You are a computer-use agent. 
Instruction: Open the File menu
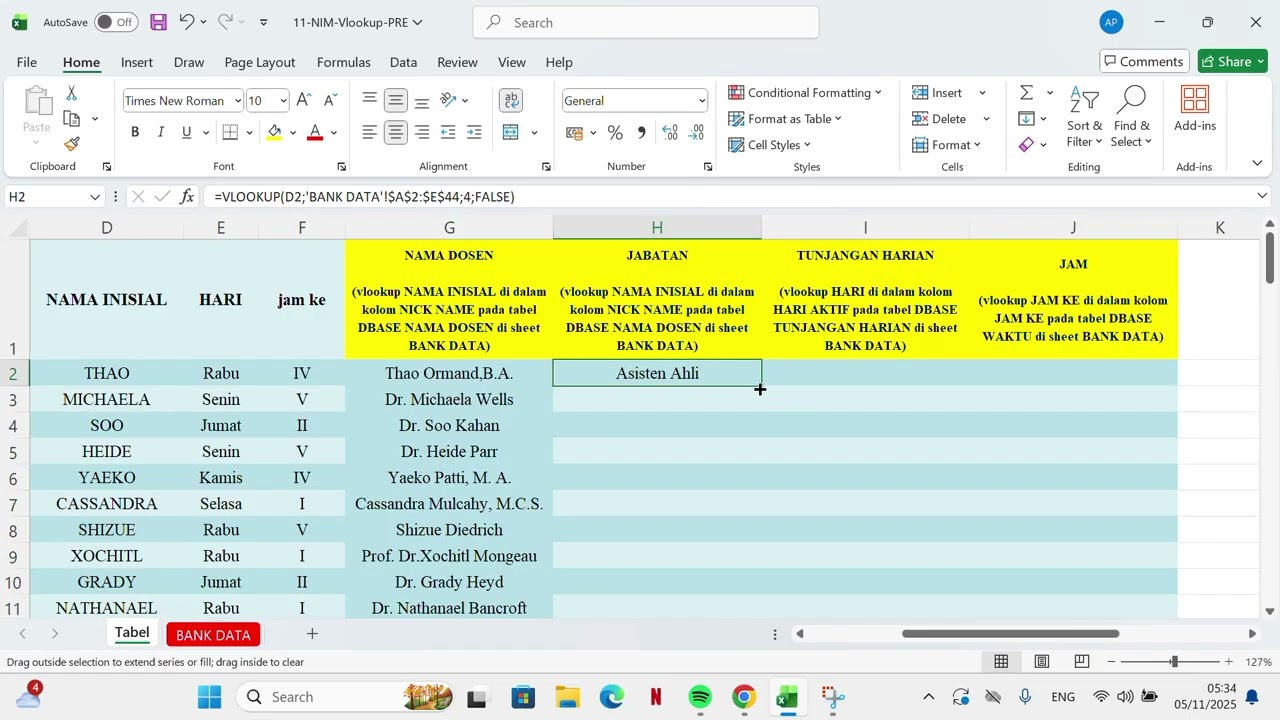pos(27,62)
